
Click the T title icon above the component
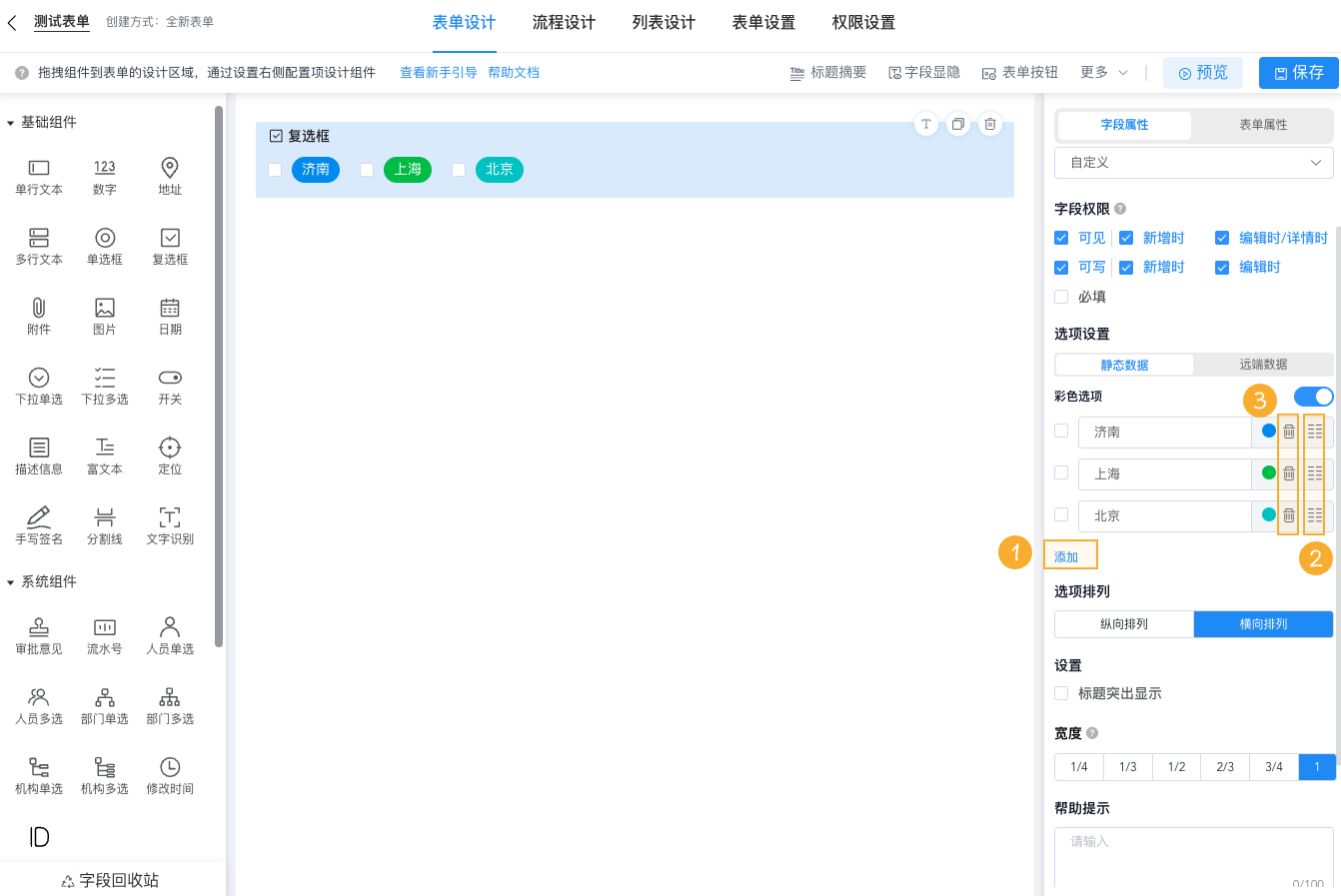tap(925, 124)
